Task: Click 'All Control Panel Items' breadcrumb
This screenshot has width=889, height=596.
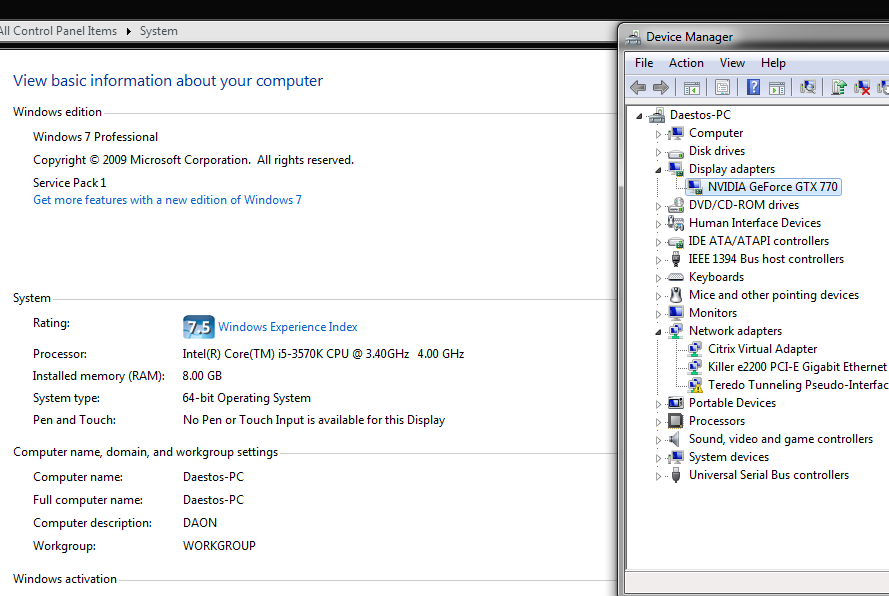Action: [x=58, y=31]
